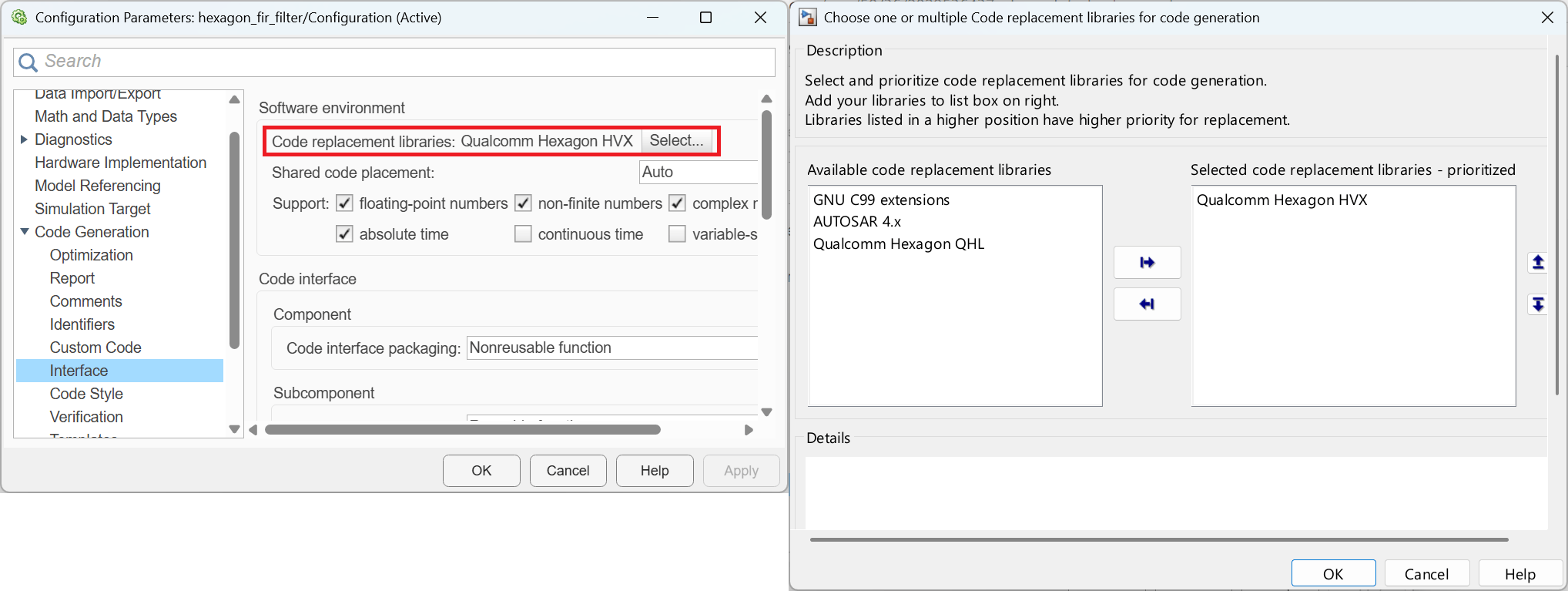This screenshot has height=591, width=1568.
Task: Click the Select... button for code replacement libraries
Action: point(676,141)
